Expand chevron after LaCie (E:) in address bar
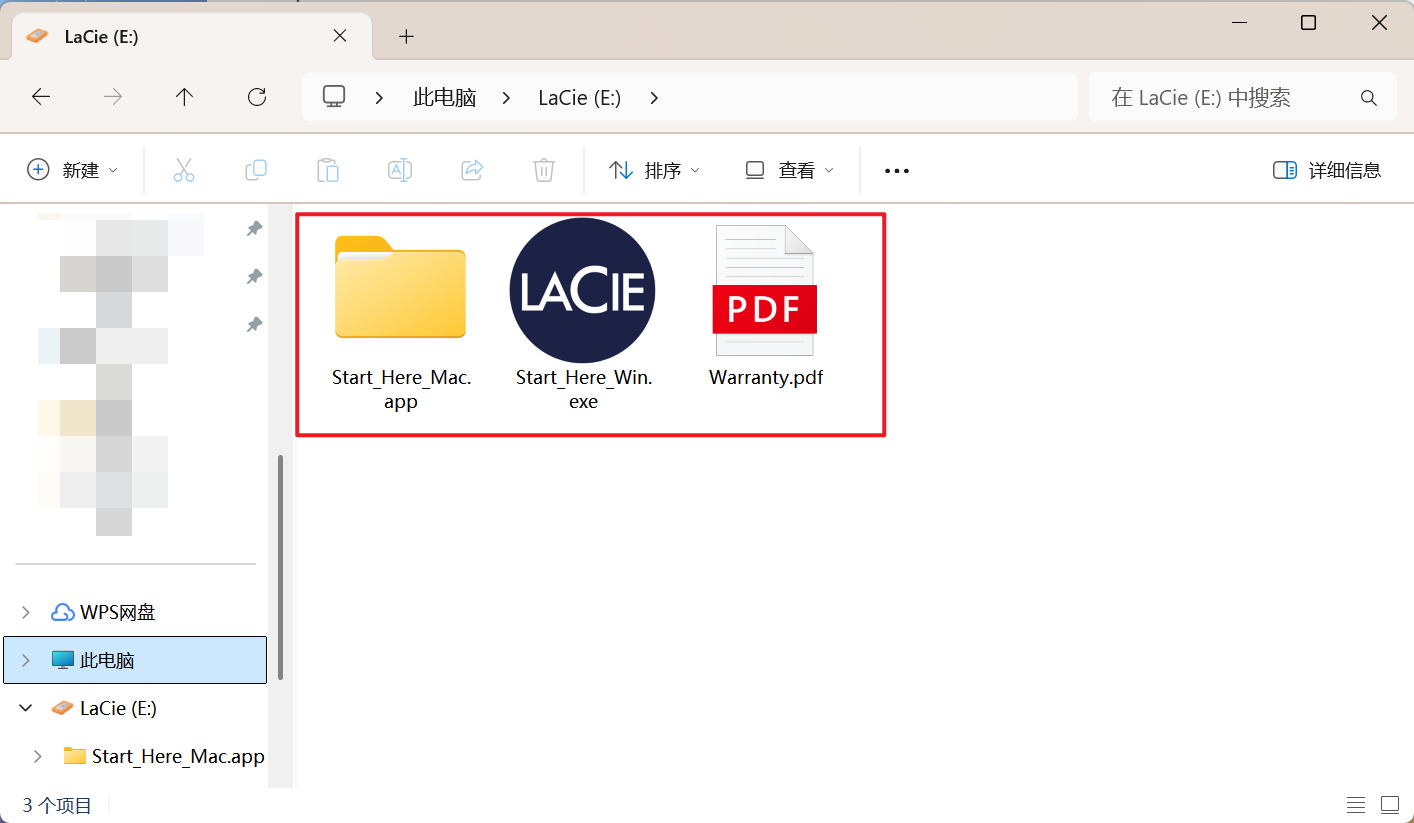 654,98
